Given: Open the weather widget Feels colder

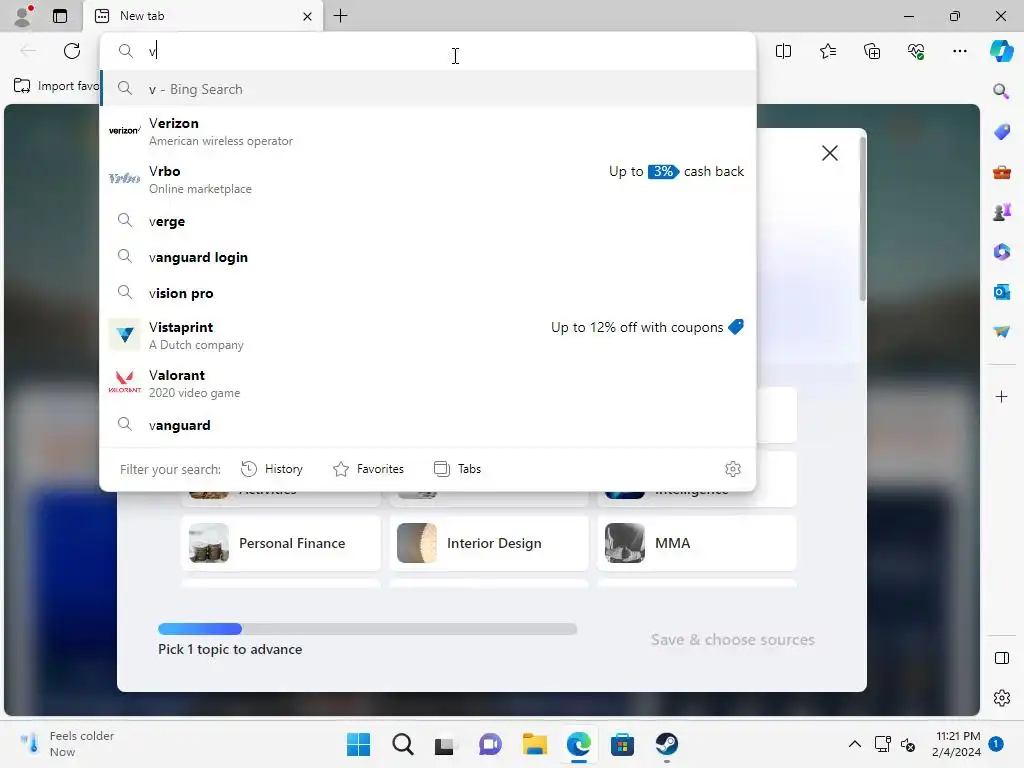Looking at the screenshot, I should coord(65,744).
